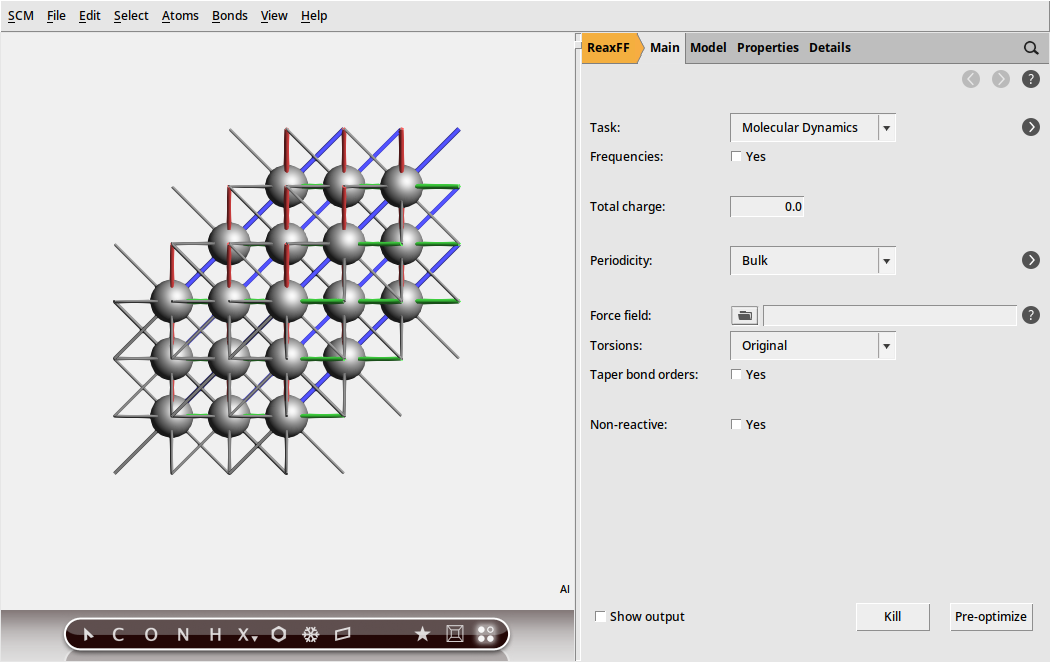This screenshot has width=1050, height=662.
Task: Click the Total charge input field
Action: (x=767, y=207)
